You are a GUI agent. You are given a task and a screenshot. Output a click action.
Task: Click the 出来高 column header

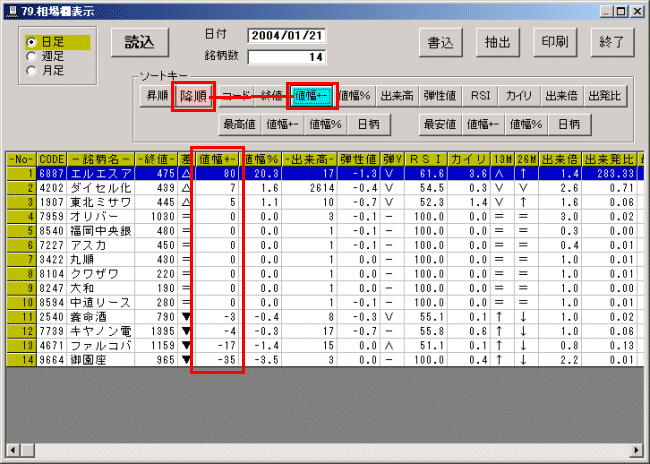[309, 159]
